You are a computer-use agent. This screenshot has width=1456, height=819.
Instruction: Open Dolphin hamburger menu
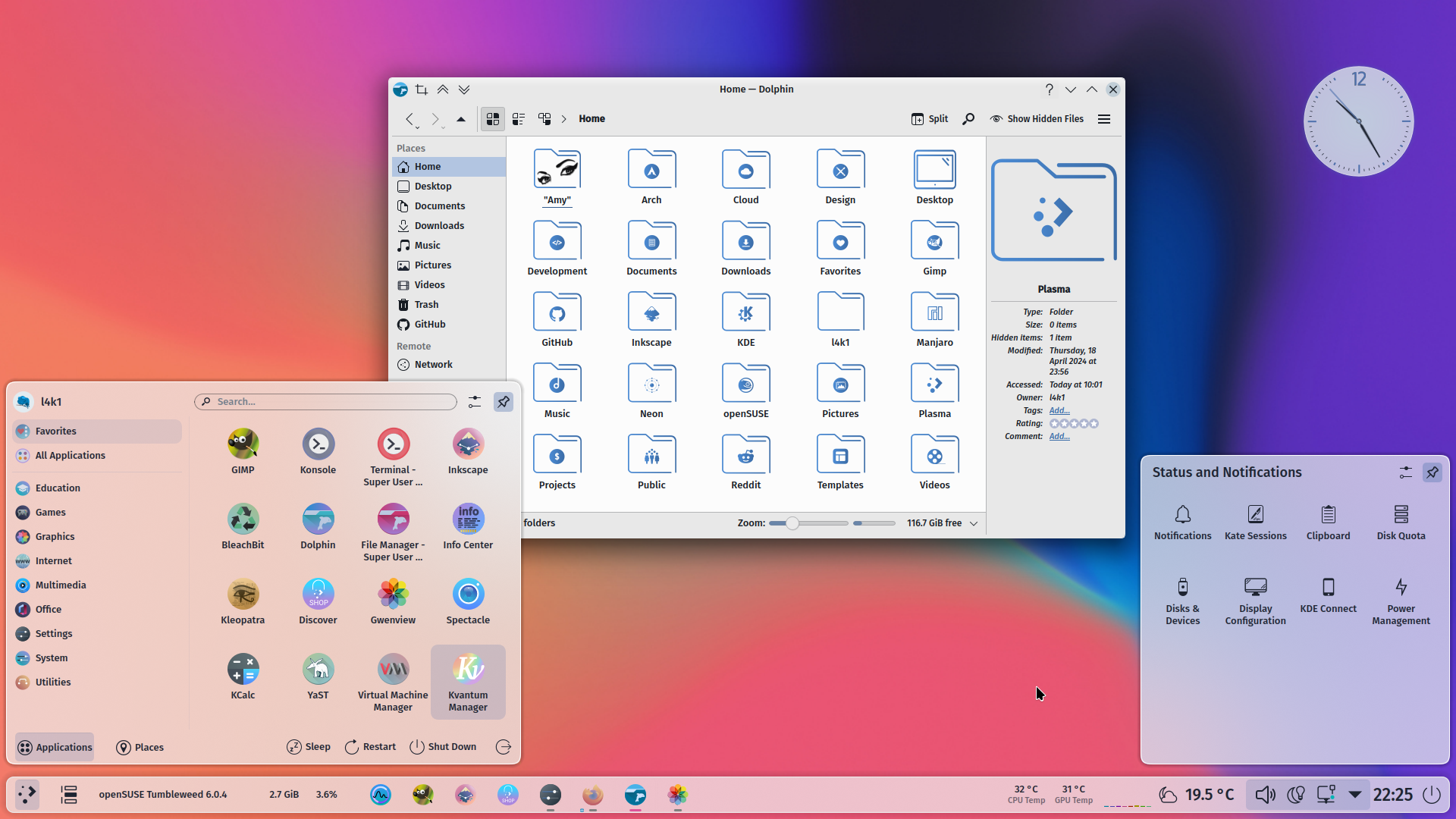pos(1104,119)
